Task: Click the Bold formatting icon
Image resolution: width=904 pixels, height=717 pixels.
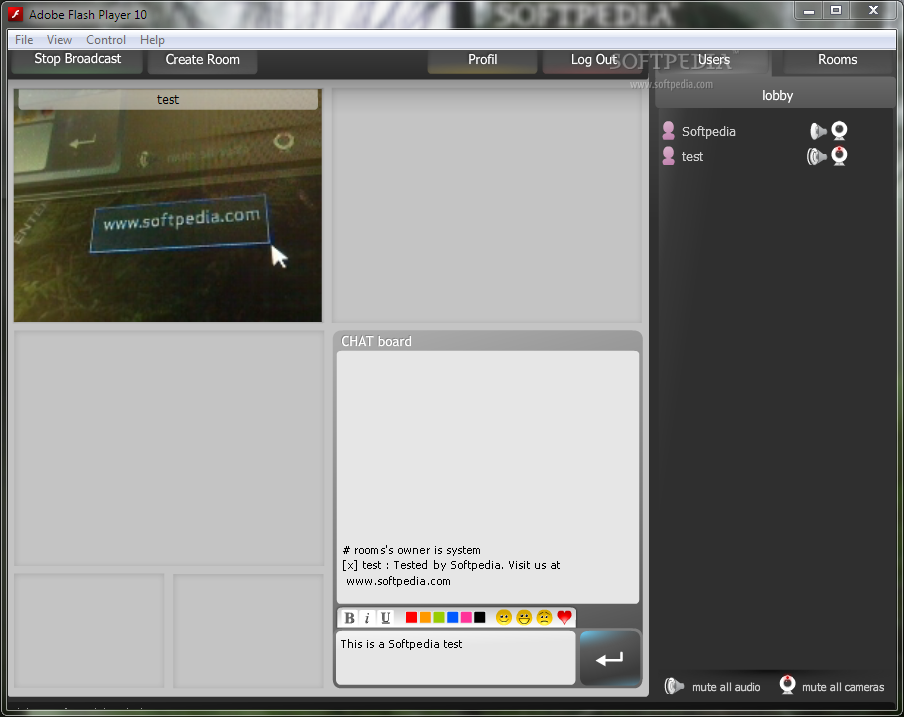Action: tap(349, 618)
